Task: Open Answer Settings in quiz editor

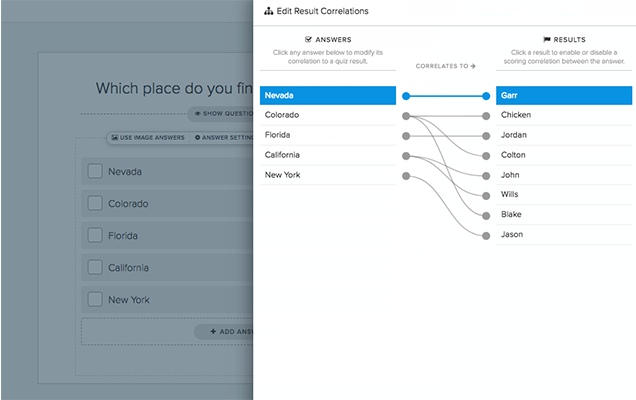Action: tap(222, 138)
